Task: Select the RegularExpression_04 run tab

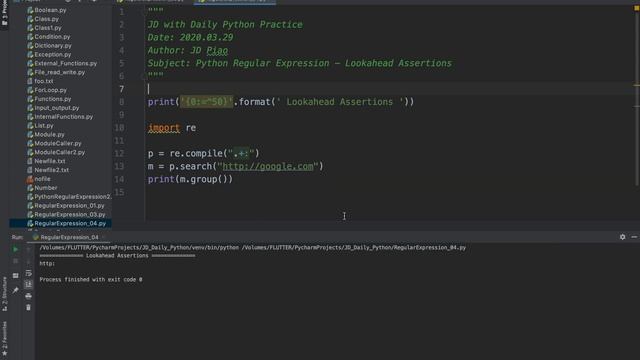Action: point(66,237)
